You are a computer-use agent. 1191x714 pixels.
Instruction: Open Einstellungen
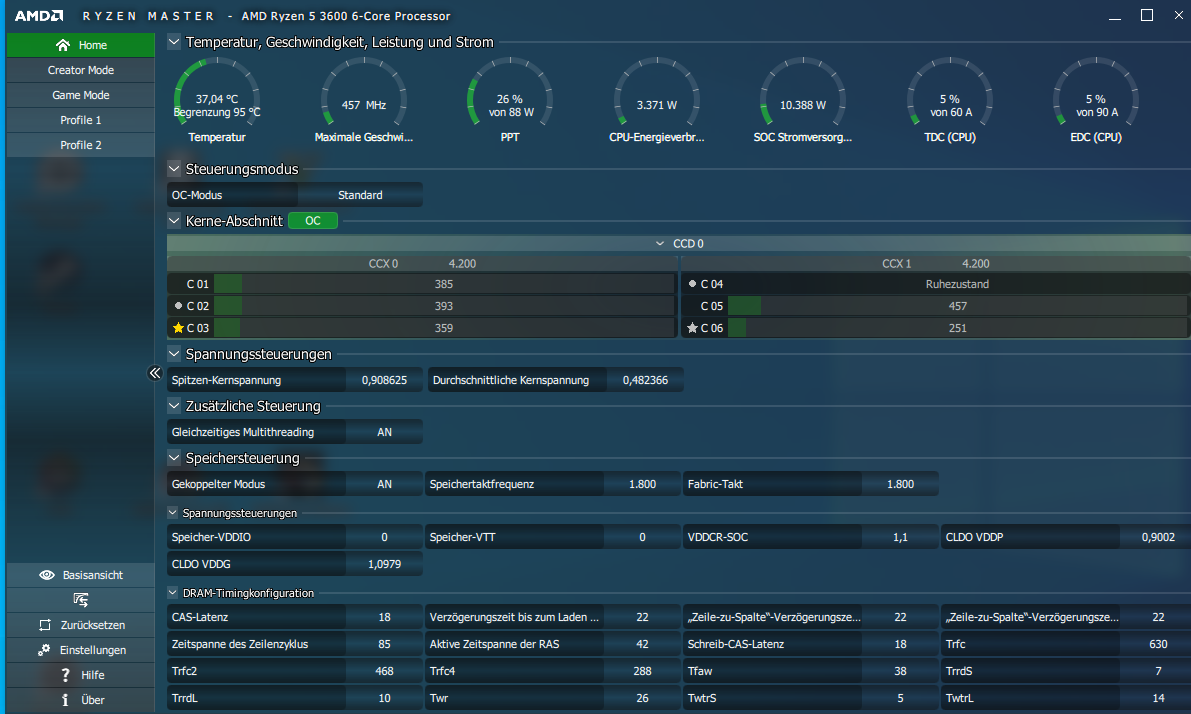pyautogui.click(x=81, y=650)
